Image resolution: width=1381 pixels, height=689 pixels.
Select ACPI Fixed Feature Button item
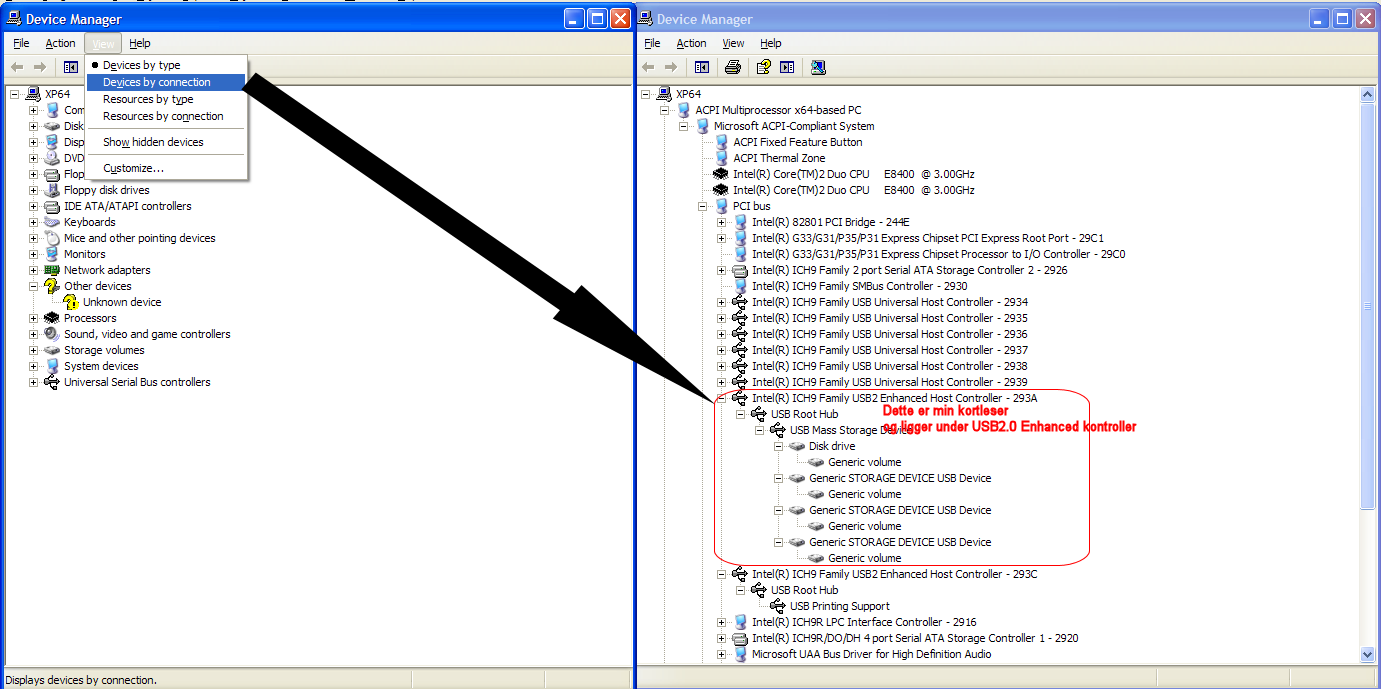(x=797, y=142)
